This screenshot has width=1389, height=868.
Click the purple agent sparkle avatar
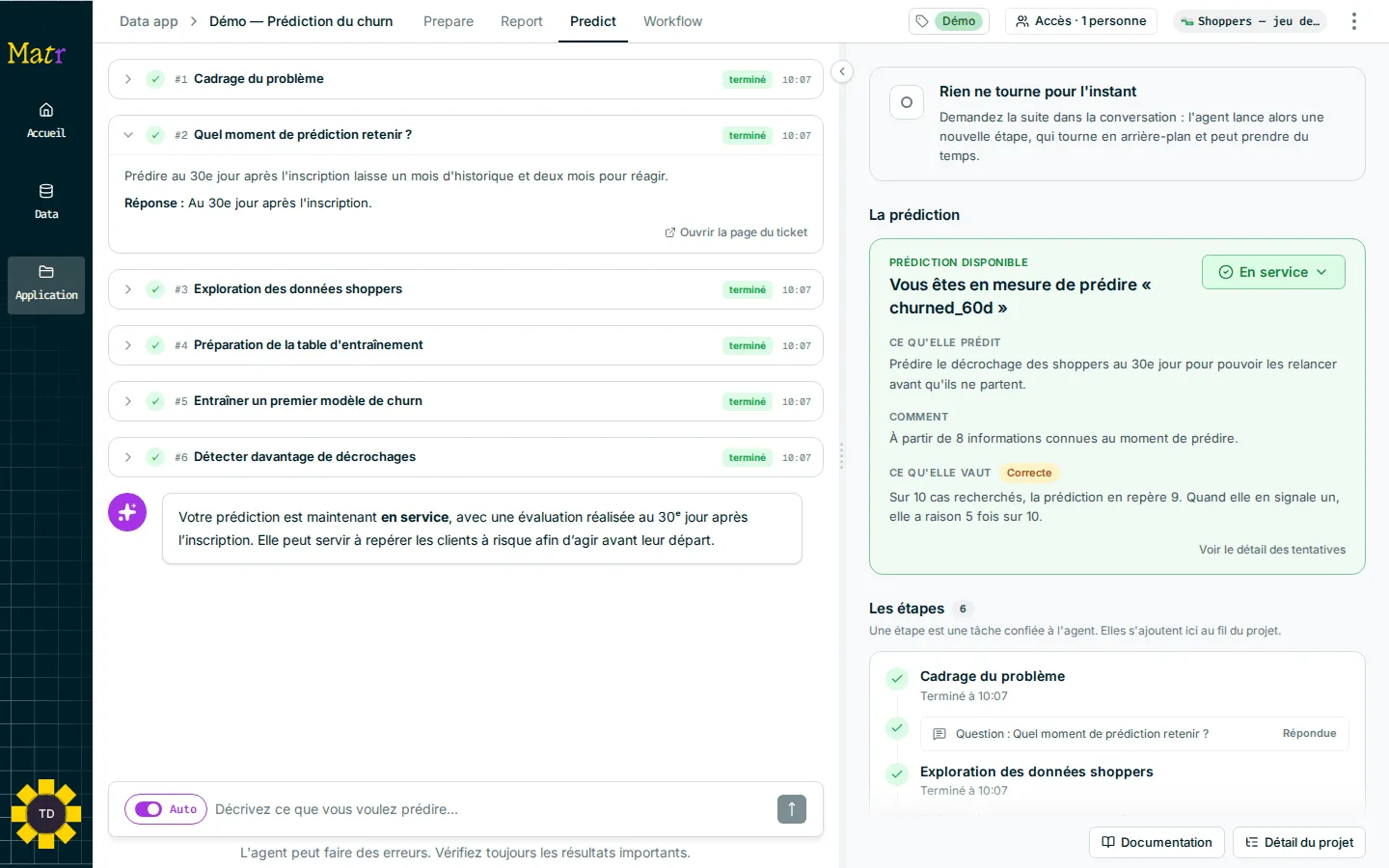pos(127,512)
